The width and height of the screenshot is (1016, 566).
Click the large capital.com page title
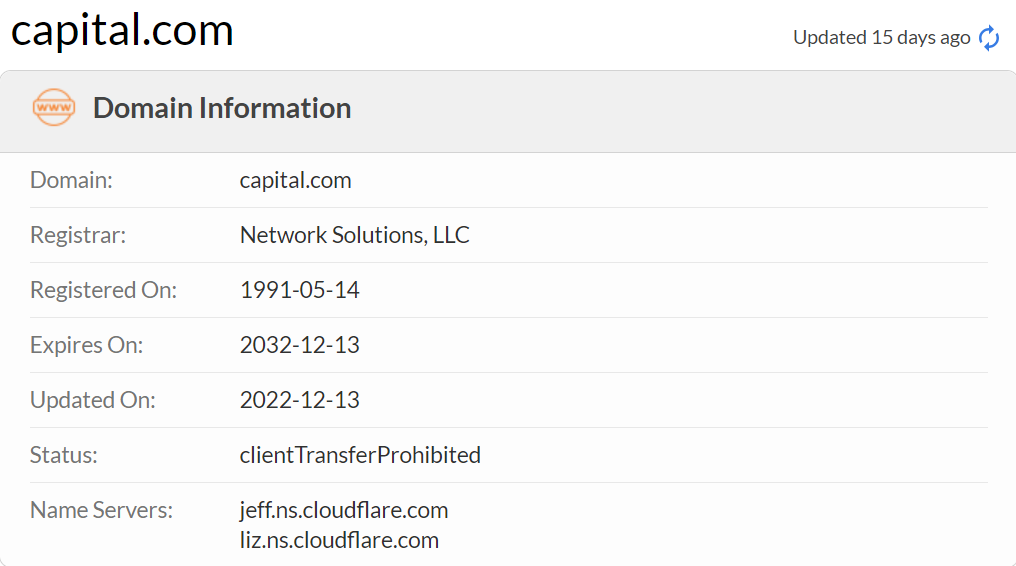(x=122, y=30)
